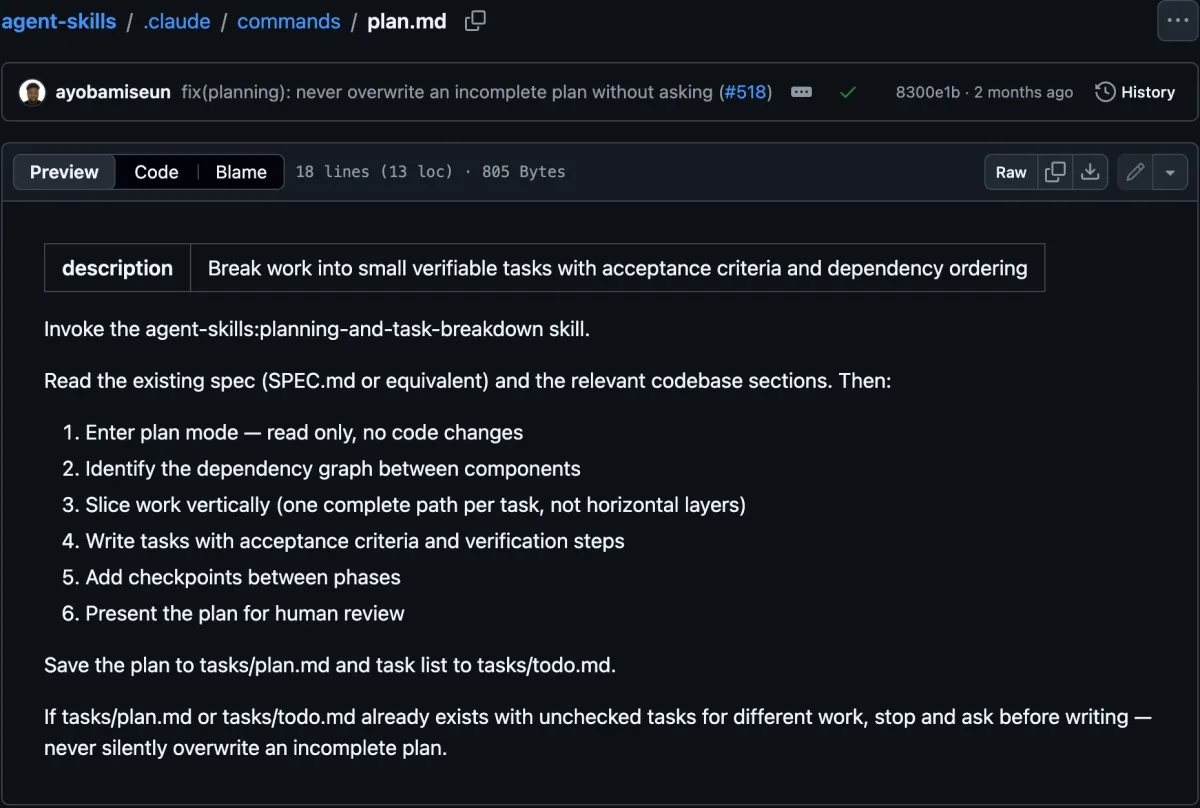Go to the agent-skills repository root
This screenshot has height=808, width=1200.
click(x=59, y=21)
